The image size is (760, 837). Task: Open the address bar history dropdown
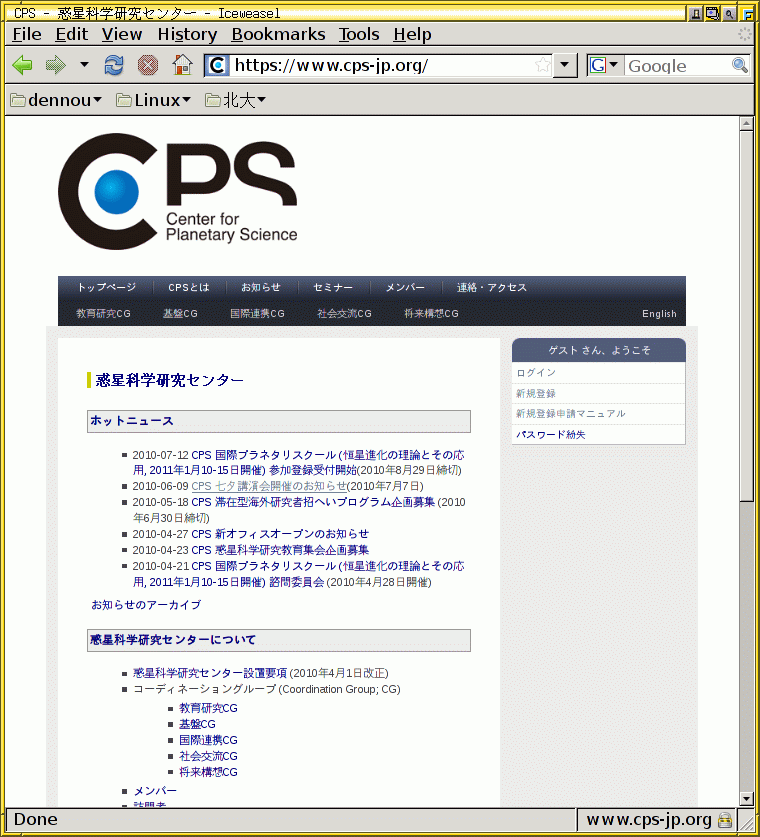point(565,66)
